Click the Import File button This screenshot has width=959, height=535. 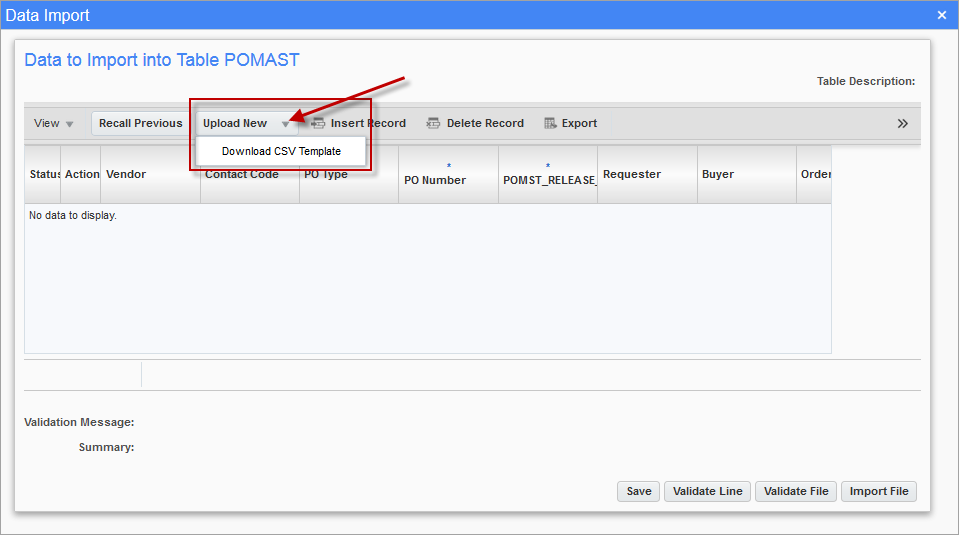tap(879, 492)
